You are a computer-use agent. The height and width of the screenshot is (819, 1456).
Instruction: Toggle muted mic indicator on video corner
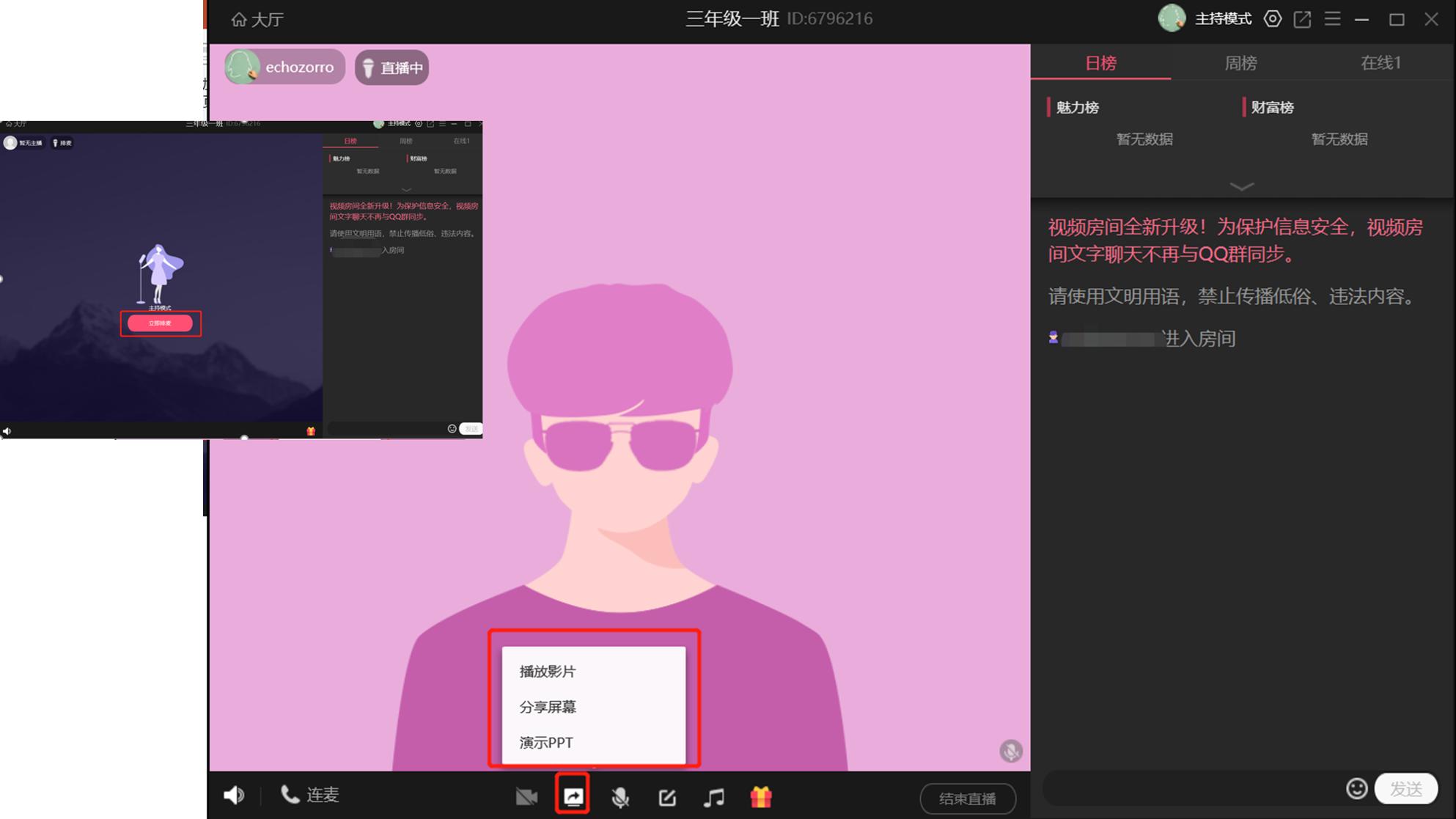pos(1011,751)
